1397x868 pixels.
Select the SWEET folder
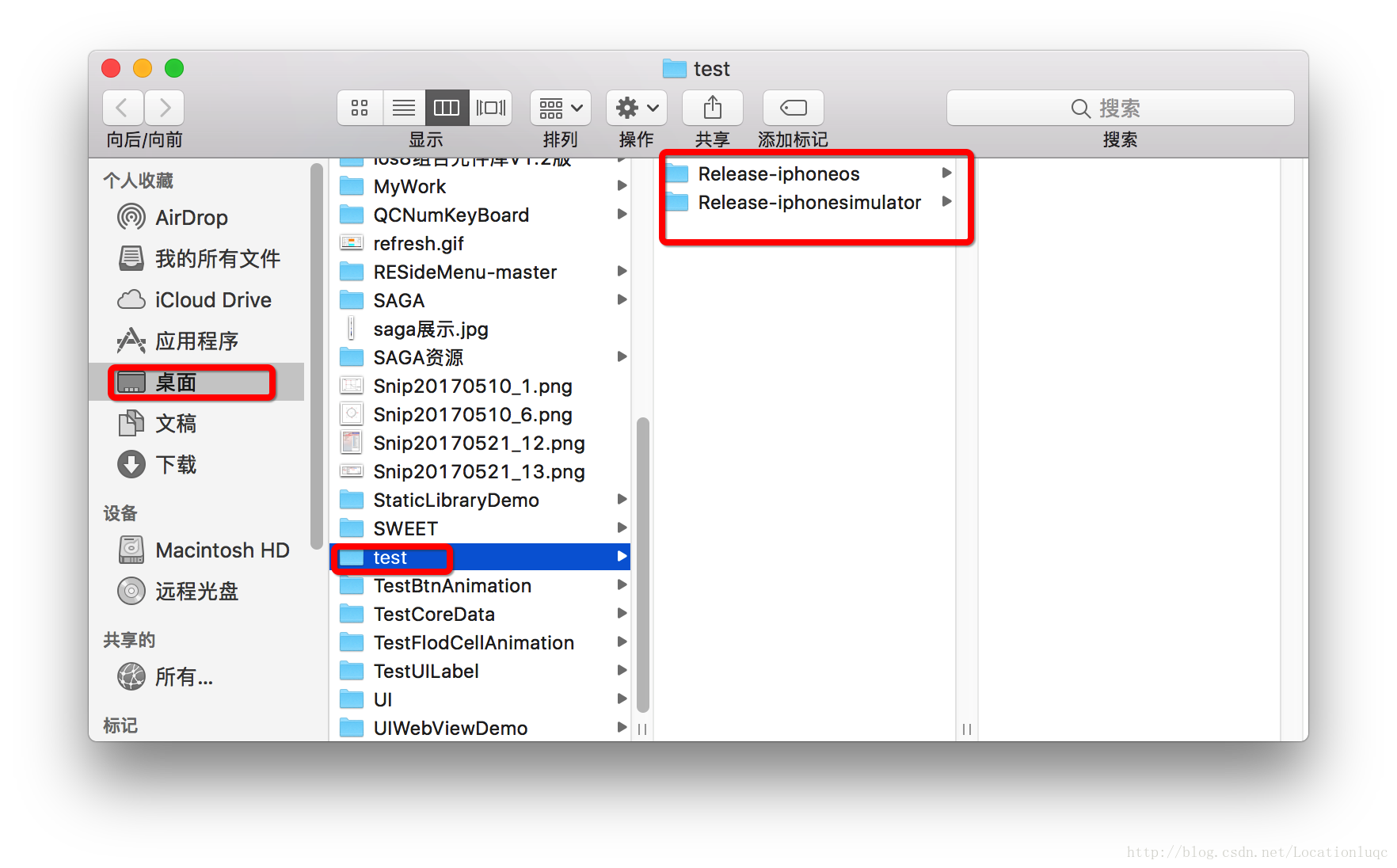[x=480, y=529]
